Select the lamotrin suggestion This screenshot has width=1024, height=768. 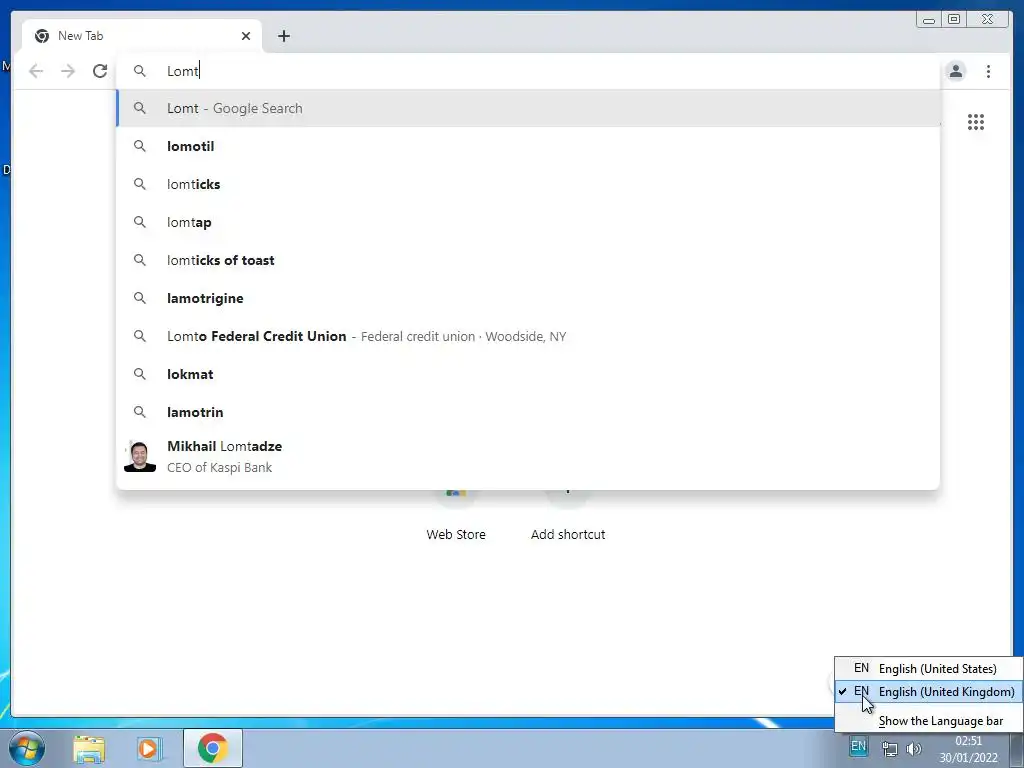(x=528, y=412)
